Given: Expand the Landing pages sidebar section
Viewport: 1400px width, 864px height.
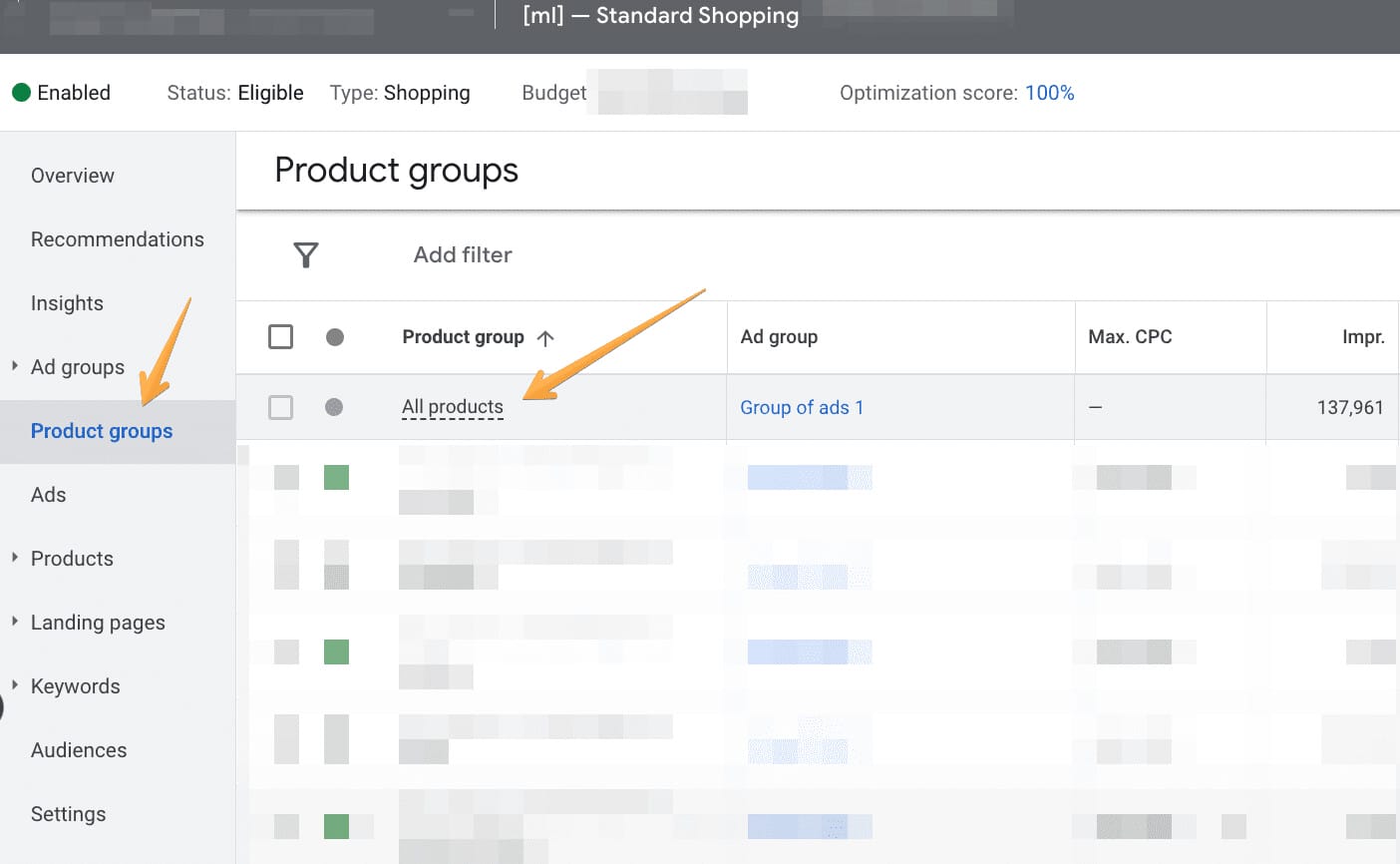Looking at the screenshot, I should point(15,622).
